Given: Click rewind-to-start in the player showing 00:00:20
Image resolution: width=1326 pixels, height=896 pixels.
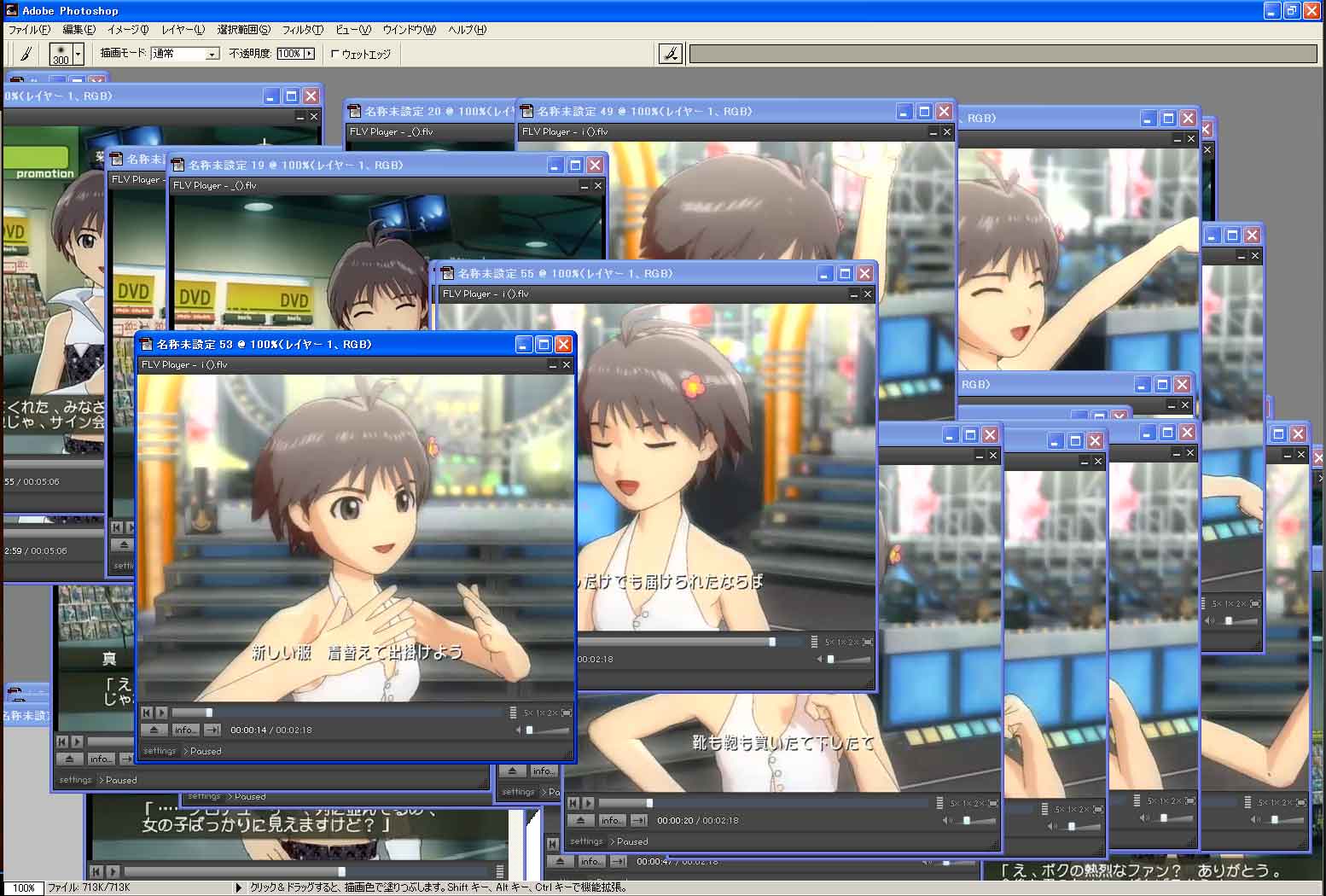Looking at the screenshot, I should coord(573,803).
